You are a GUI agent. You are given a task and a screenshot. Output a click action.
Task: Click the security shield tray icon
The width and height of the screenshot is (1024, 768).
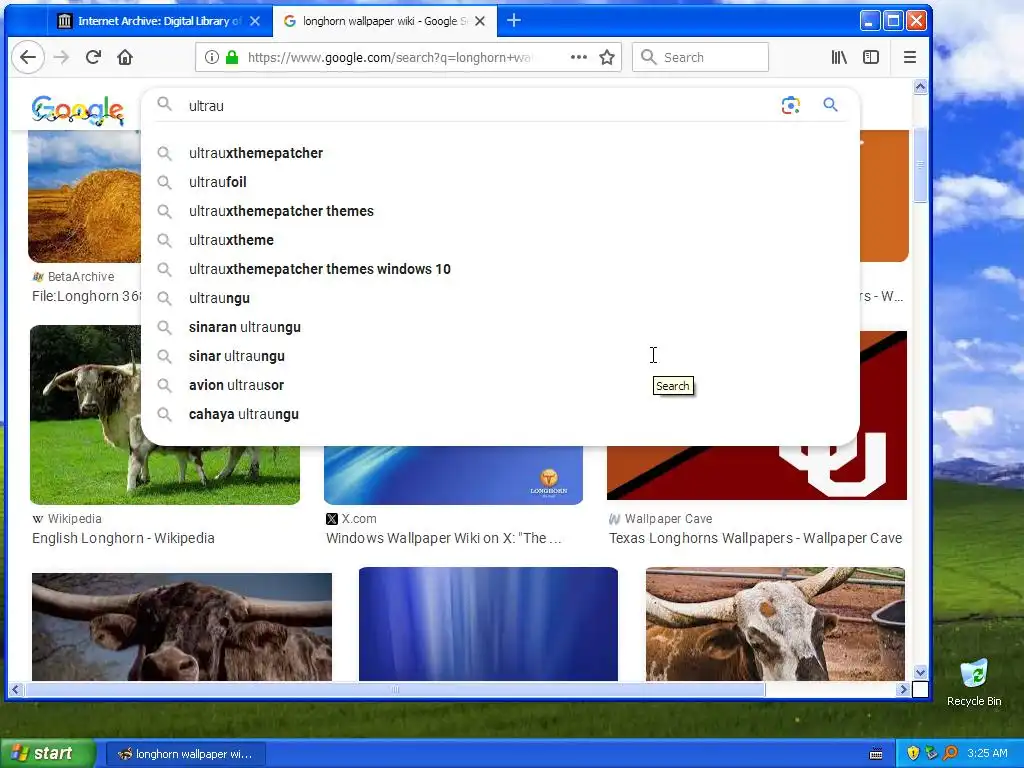913,754
